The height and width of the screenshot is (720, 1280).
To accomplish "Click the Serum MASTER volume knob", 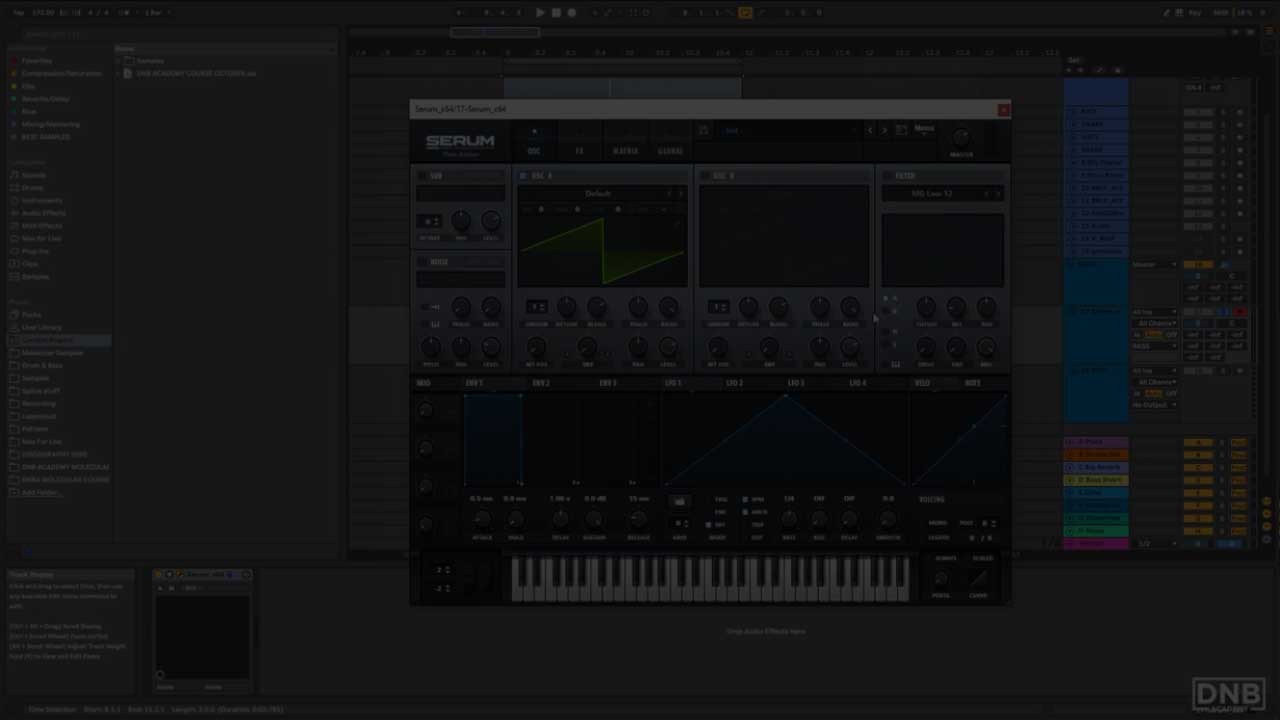I will click(961, 137).
